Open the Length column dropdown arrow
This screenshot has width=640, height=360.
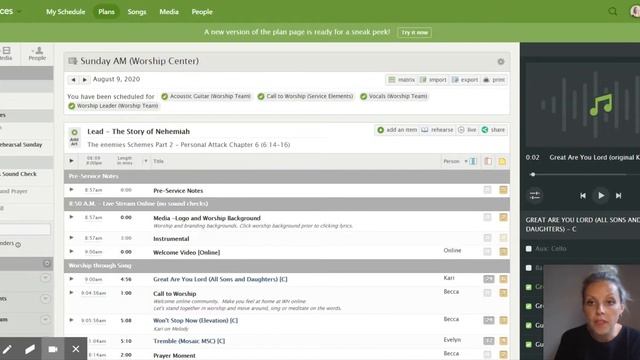coord(146,161)
